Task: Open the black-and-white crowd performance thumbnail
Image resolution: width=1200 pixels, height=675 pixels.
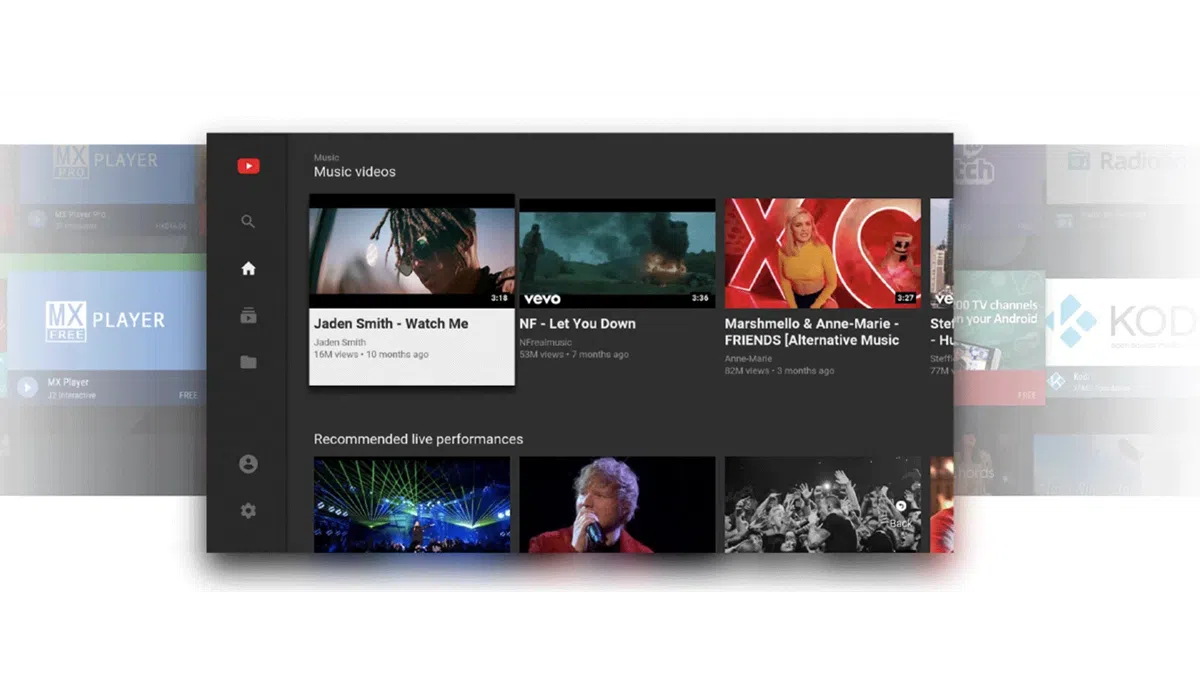Action: [822, 504]
